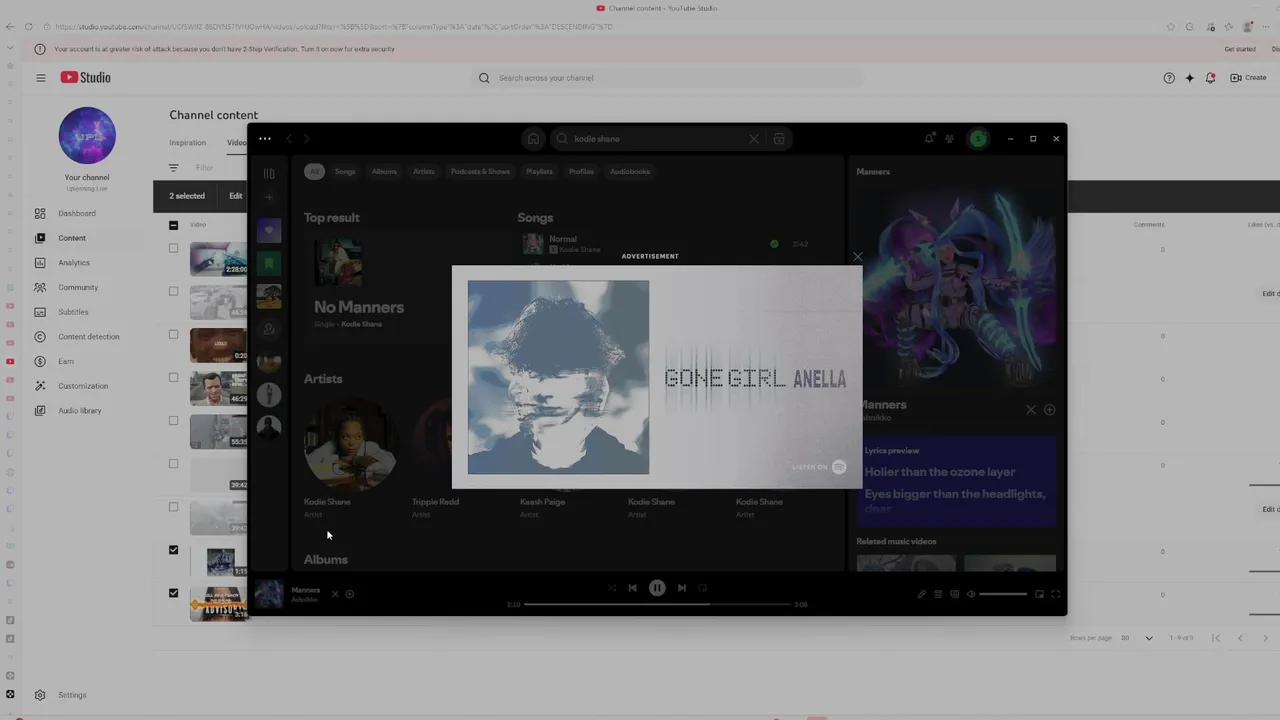1280x720 pixels.
Task: Toggle the green saved check on song Normal
Action: 774,244
